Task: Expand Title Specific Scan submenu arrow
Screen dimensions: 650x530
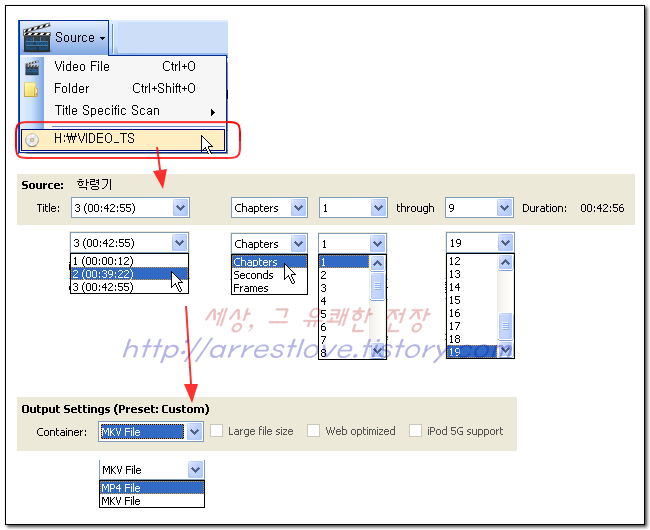Action: coord(213,112)
